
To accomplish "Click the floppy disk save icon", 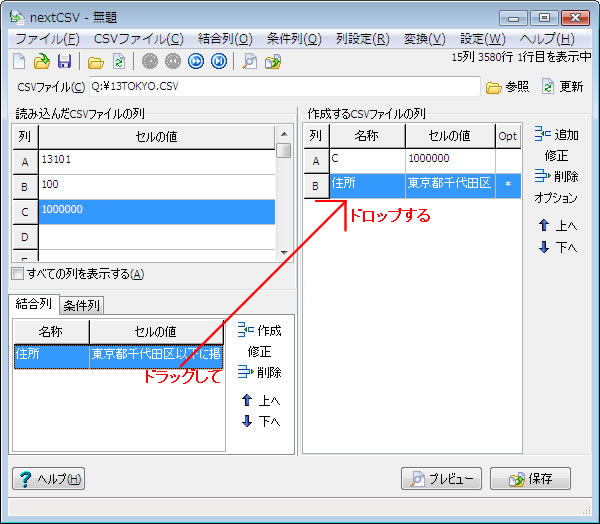I will 62,62.
